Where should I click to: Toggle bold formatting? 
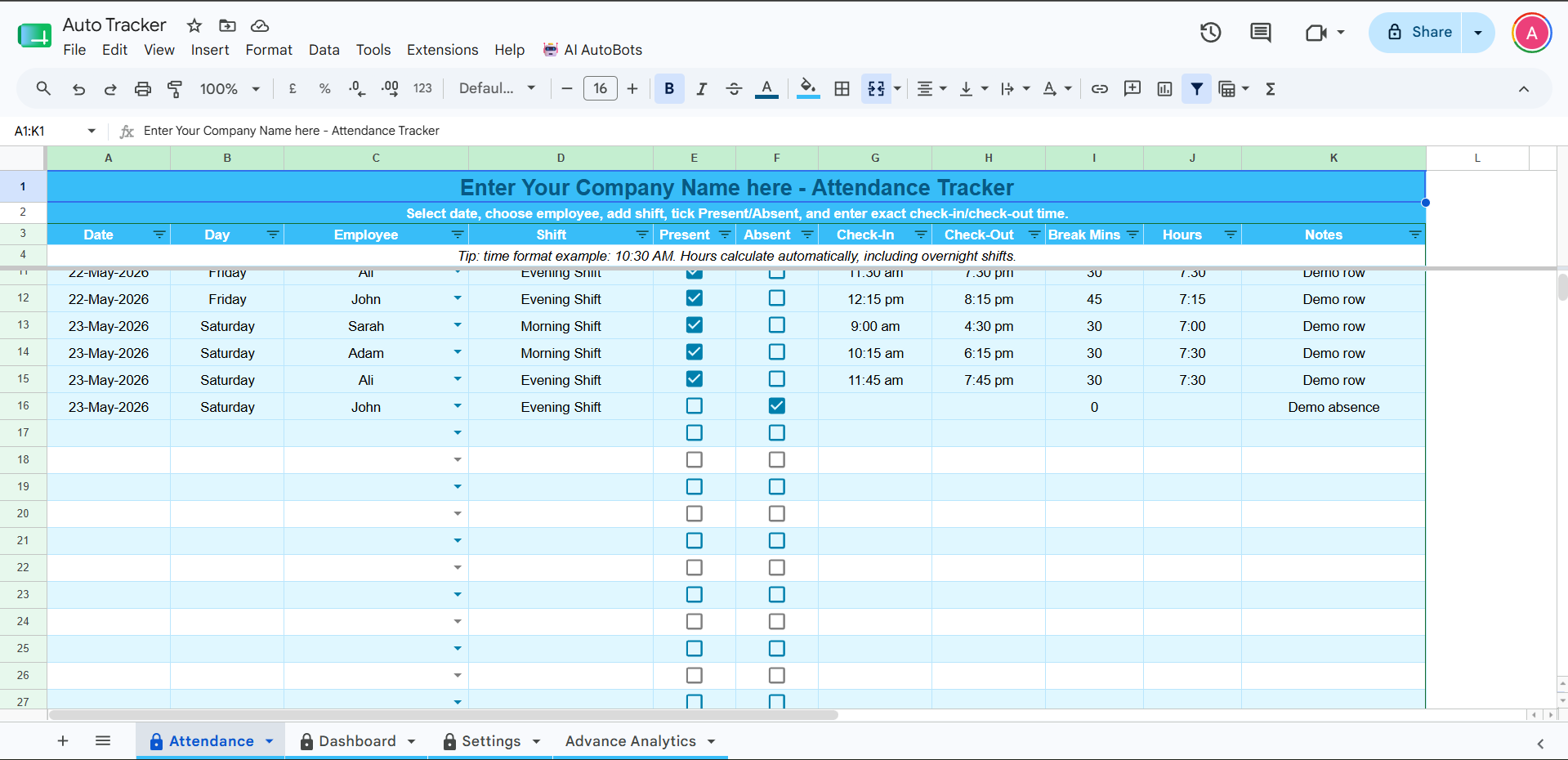point(669,88)
